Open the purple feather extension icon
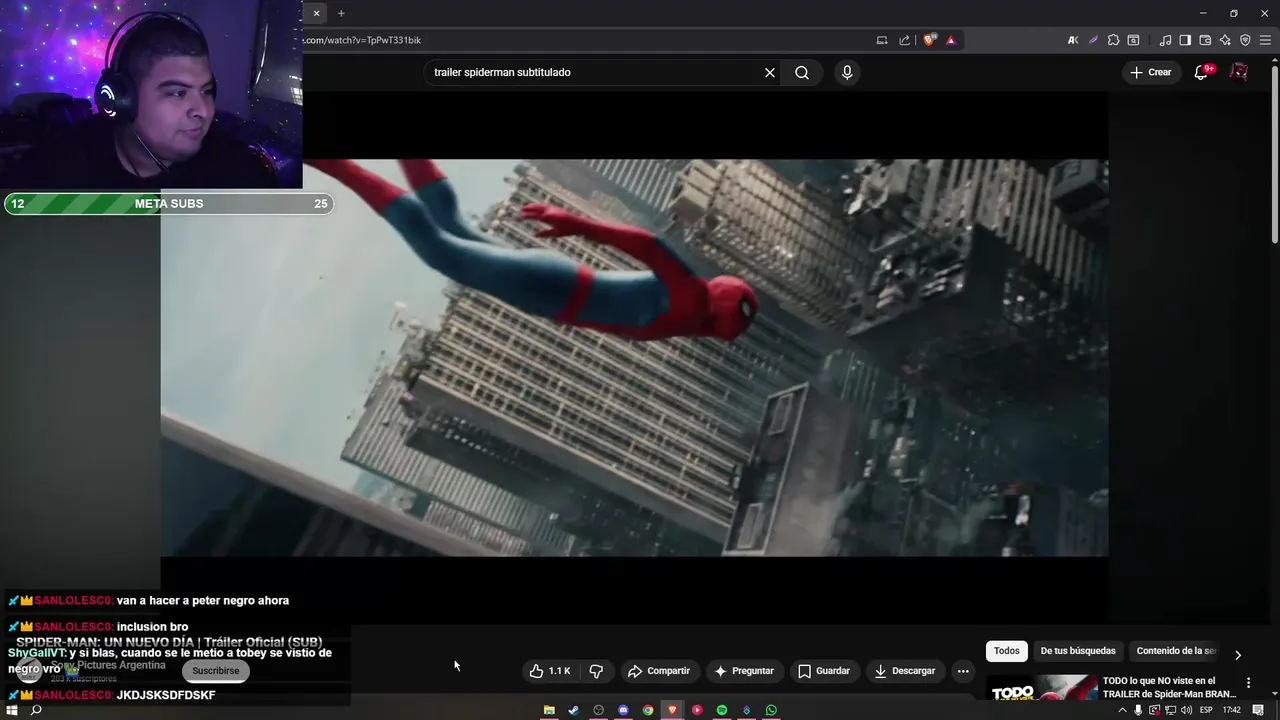Screen dimensions: 1280x720 tap(1093, 40)
